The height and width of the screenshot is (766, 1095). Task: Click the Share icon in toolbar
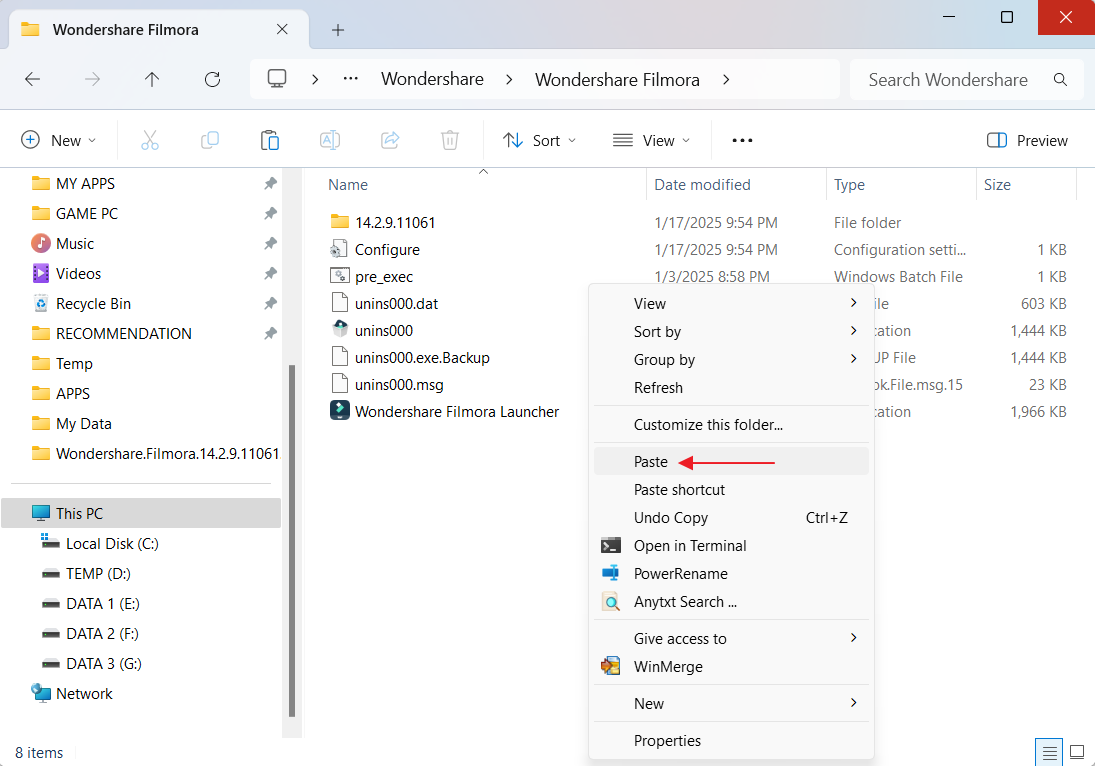(390, 140)
